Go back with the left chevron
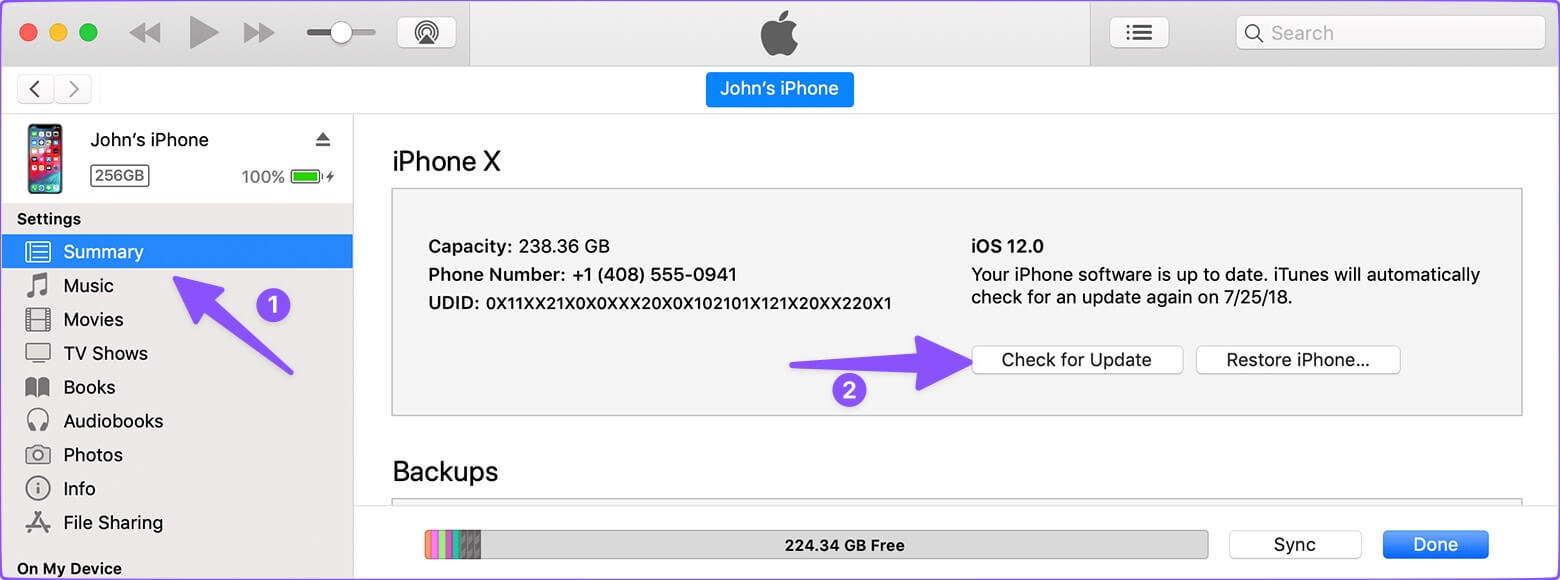1560x580 pixels. [x=35, y=89]
